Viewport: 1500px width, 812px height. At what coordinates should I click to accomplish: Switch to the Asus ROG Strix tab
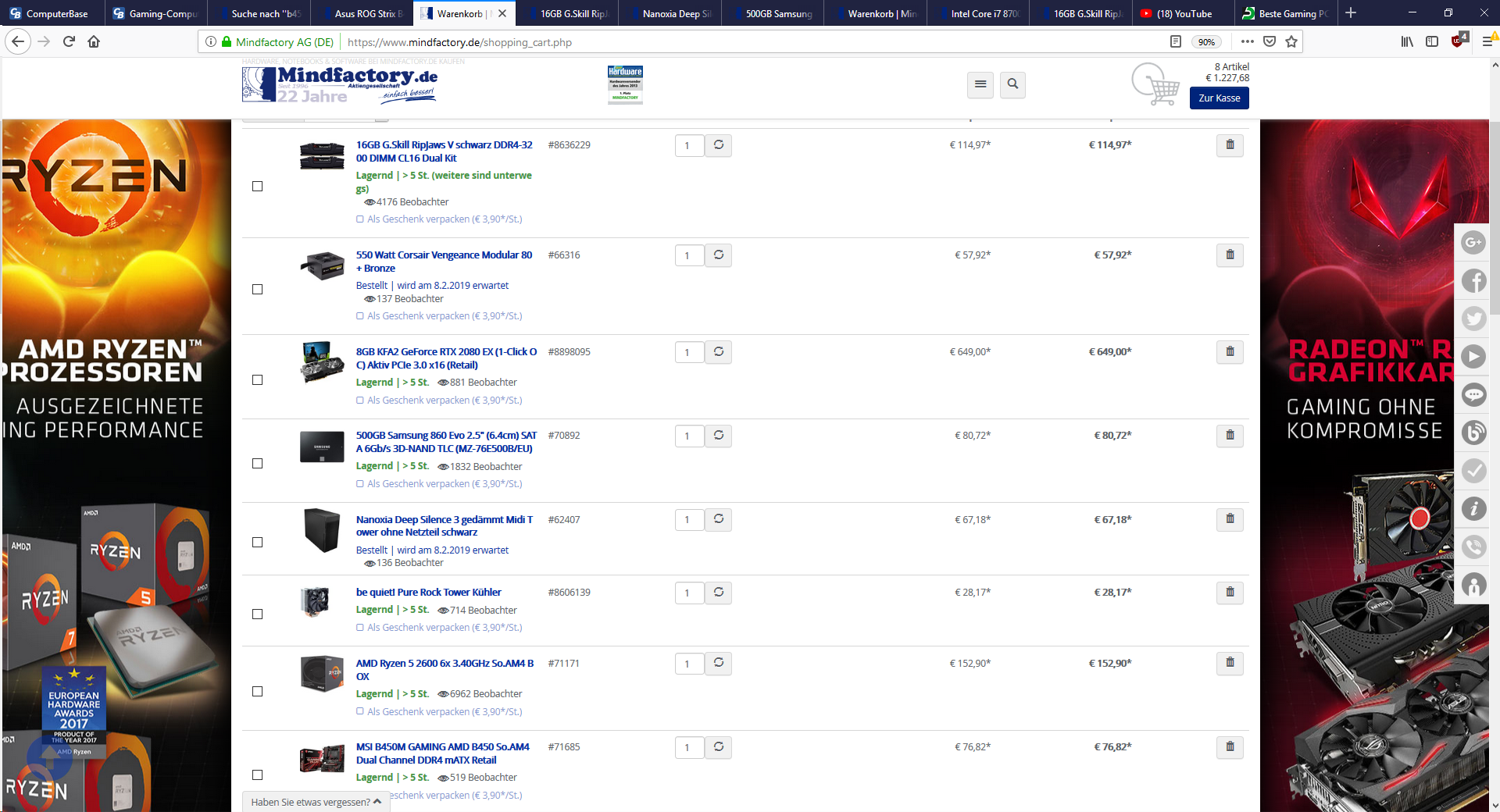pyautogui.click(x=361, y=13)
